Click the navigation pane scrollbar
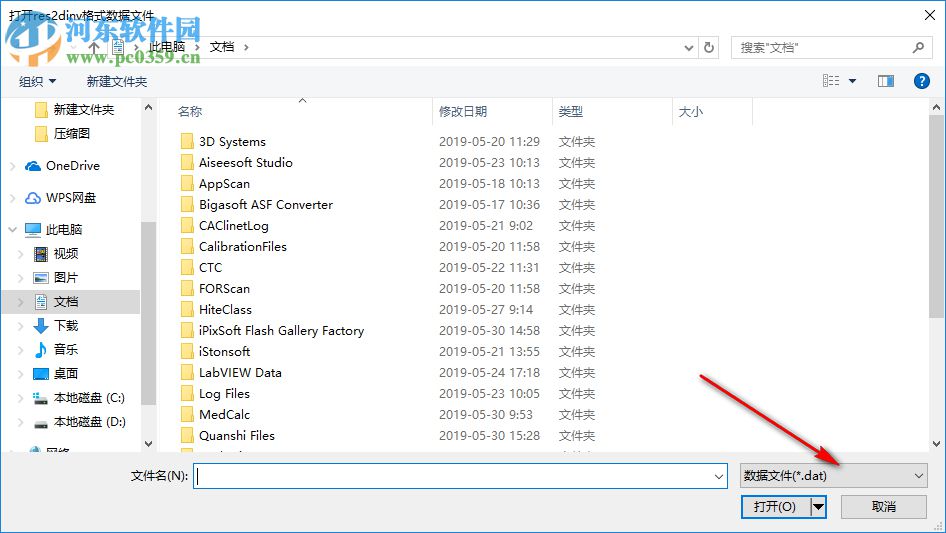The image size is (946, 533). [148, 313]
